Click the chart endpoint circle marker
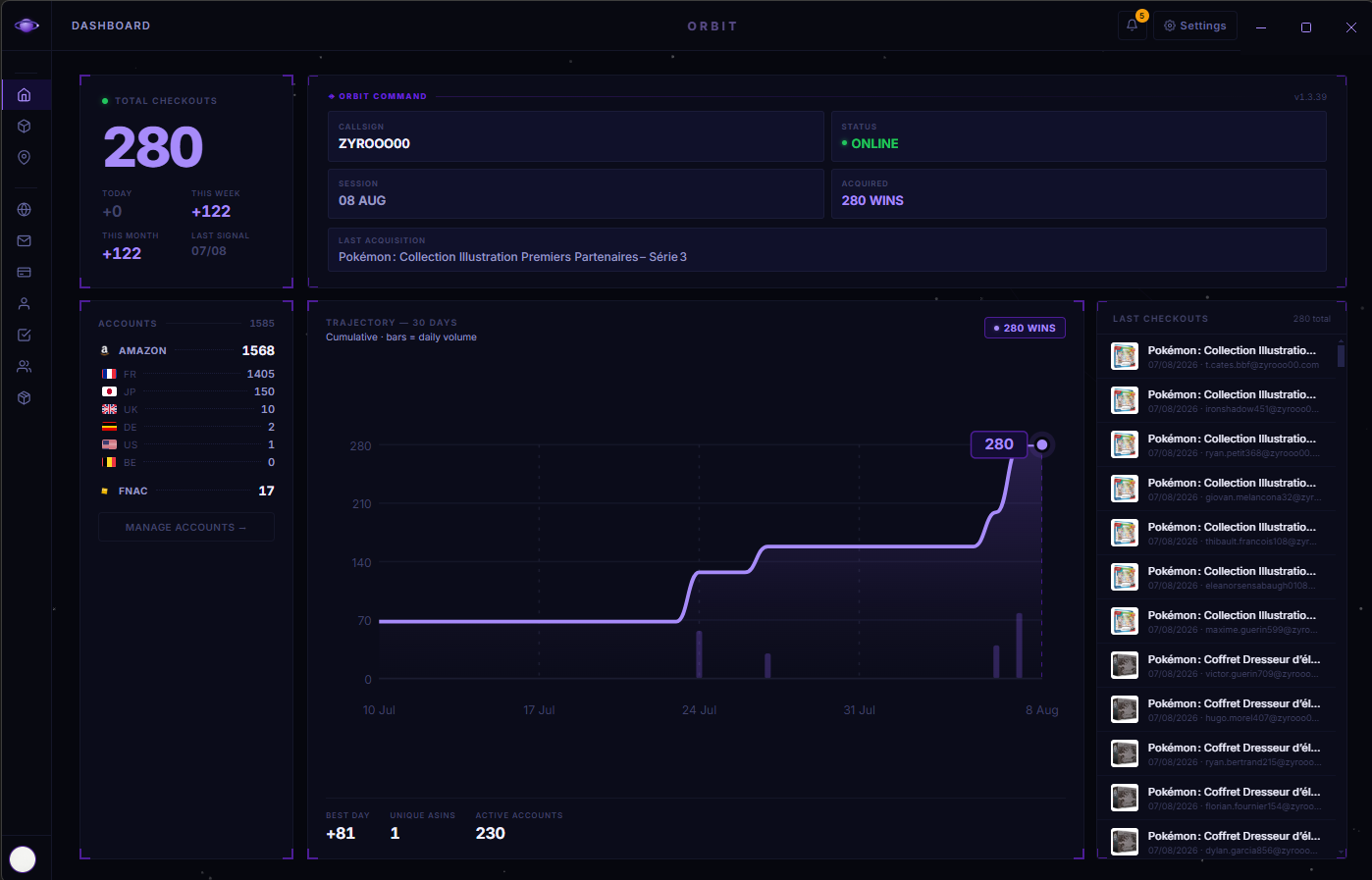 [x=1042, y=444]
